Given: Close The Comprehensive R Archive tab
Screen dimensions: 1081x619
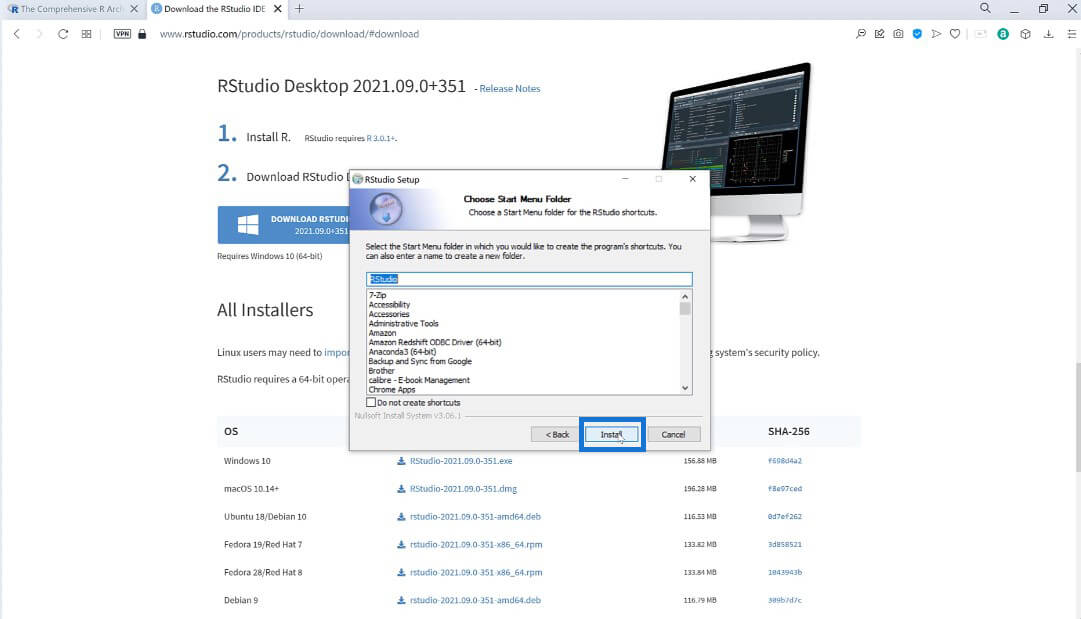Looking at the screenshot, I should 134,9.
